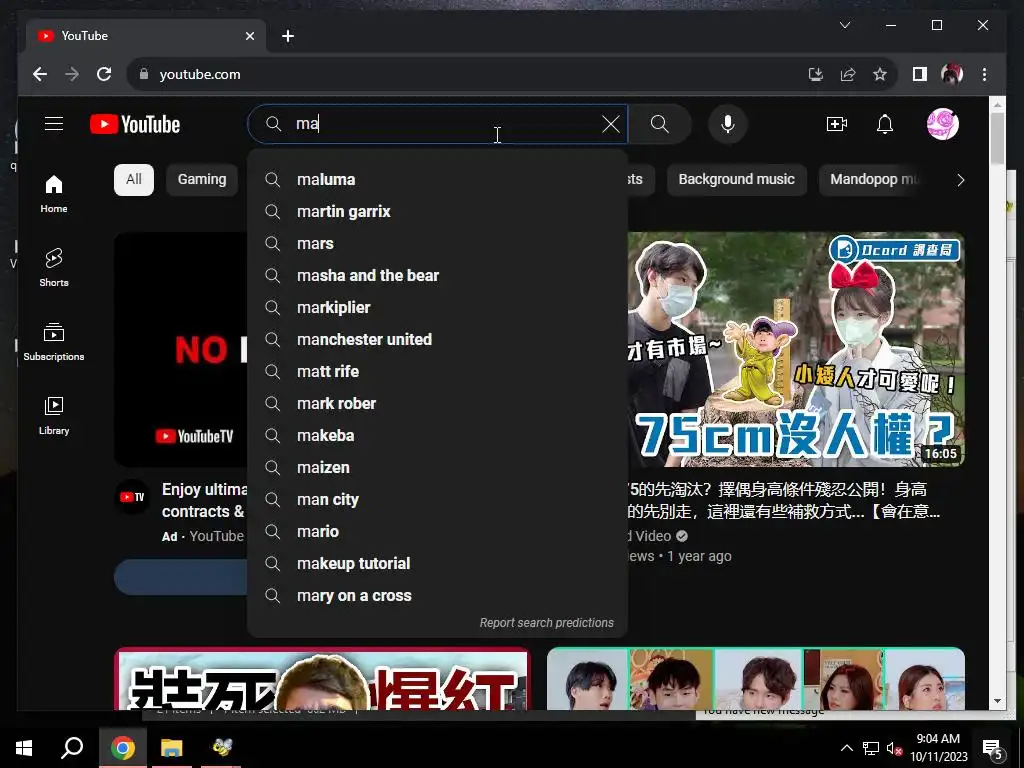This screenshot has width=1024, height=768.
Task: Choose suggestion markiplier
Action: click(x=438, y=308)
